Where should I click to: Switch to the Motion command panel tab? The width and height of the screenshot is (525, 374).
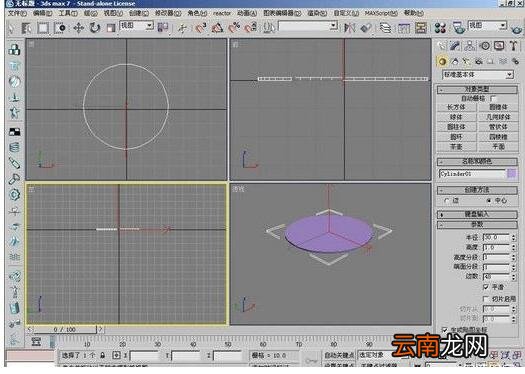[485, 46]
